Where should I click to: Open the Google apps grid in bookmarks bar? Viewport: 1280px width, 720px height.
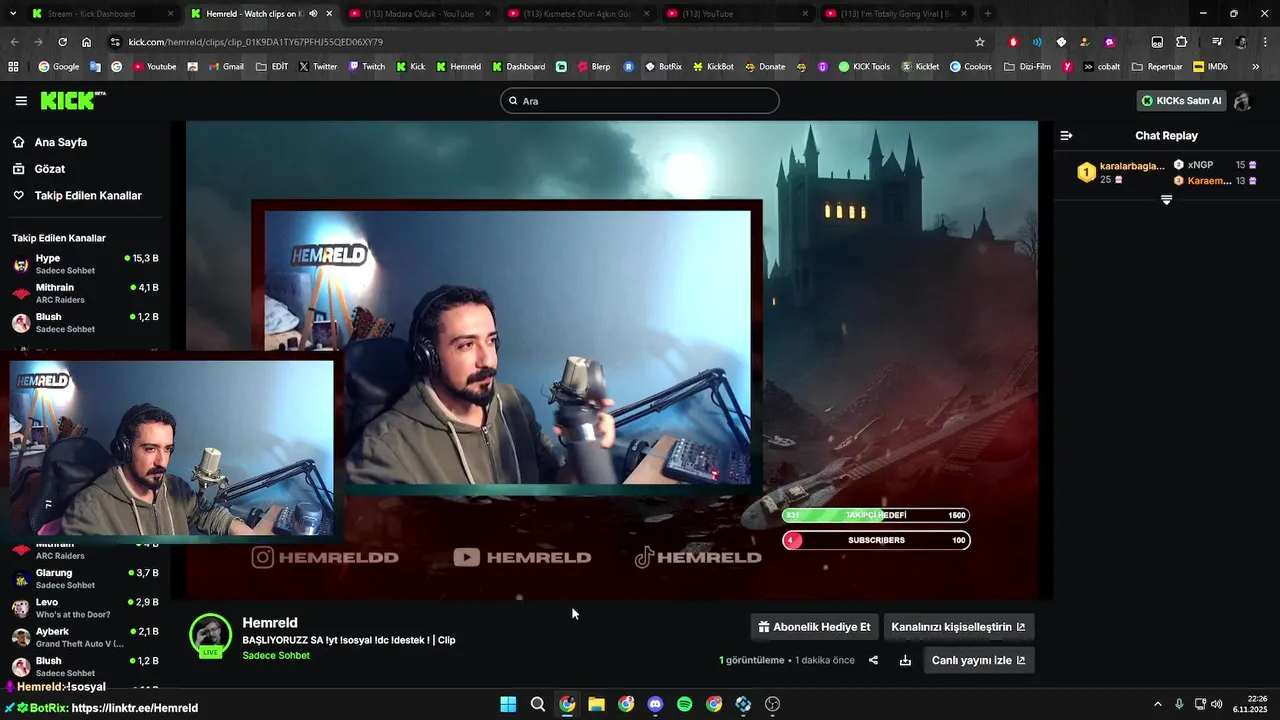point(13,67)
